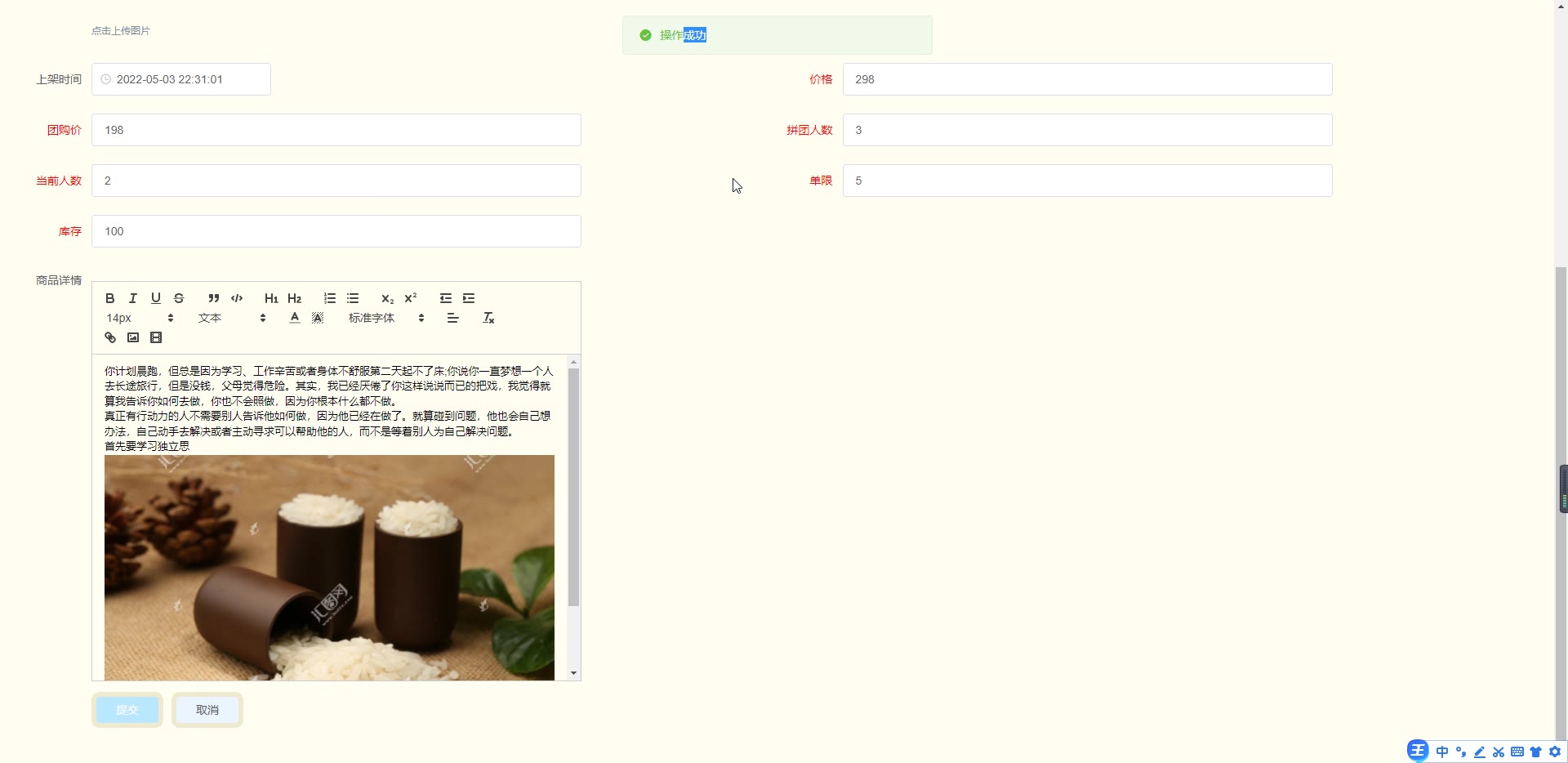
Task: Toggle italic formatting in the editor
Action: pyautogui.click(x=133, y=298)
